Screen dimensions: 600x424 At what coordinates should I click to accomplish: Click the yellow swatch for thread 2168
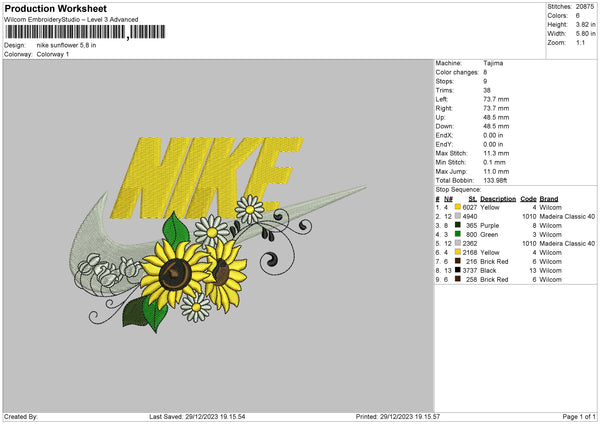click(458, 252)
